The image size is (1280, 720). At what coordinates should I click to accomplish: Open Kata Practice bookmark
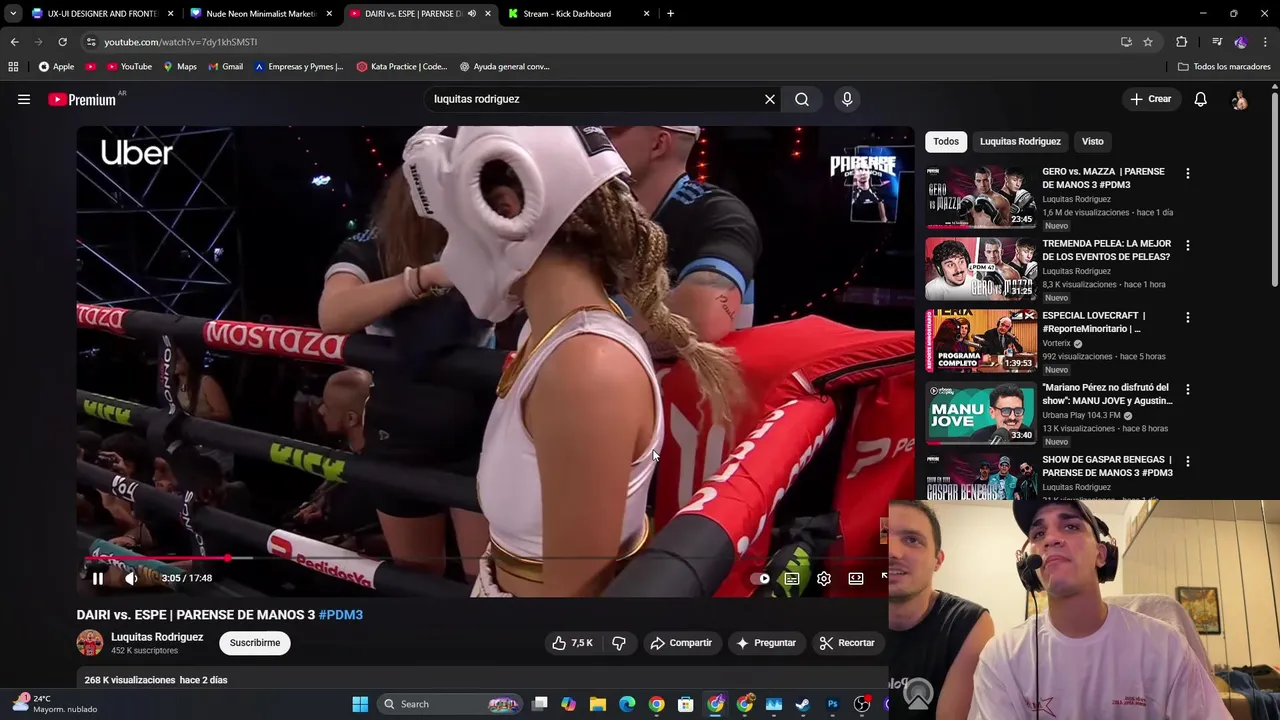[402, 66]
